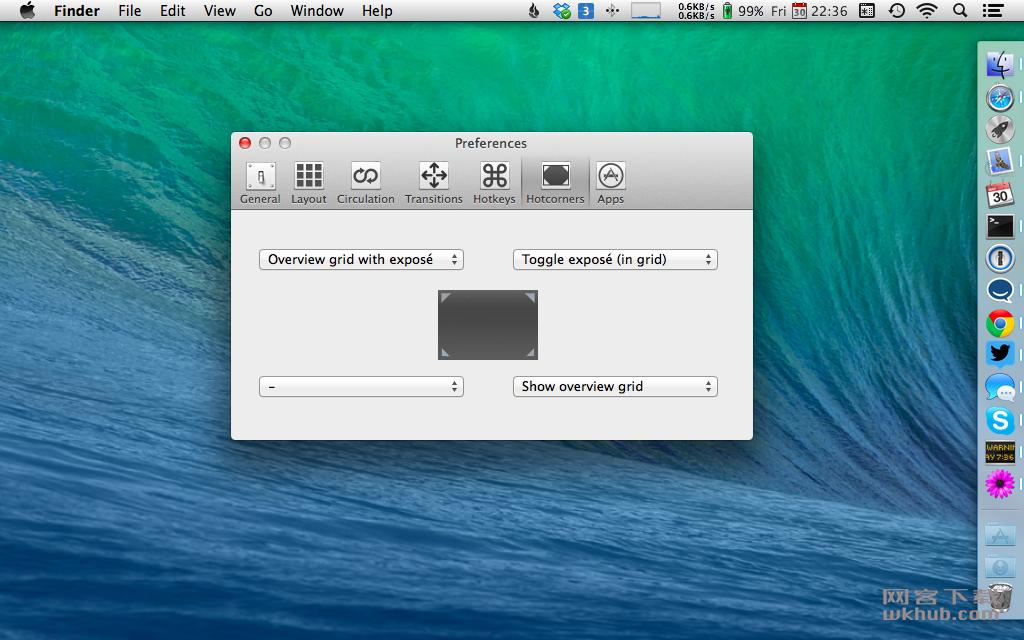The image size is (1024, 640).
Task: Switch to the Layout tab
Action: pos(309,184)
